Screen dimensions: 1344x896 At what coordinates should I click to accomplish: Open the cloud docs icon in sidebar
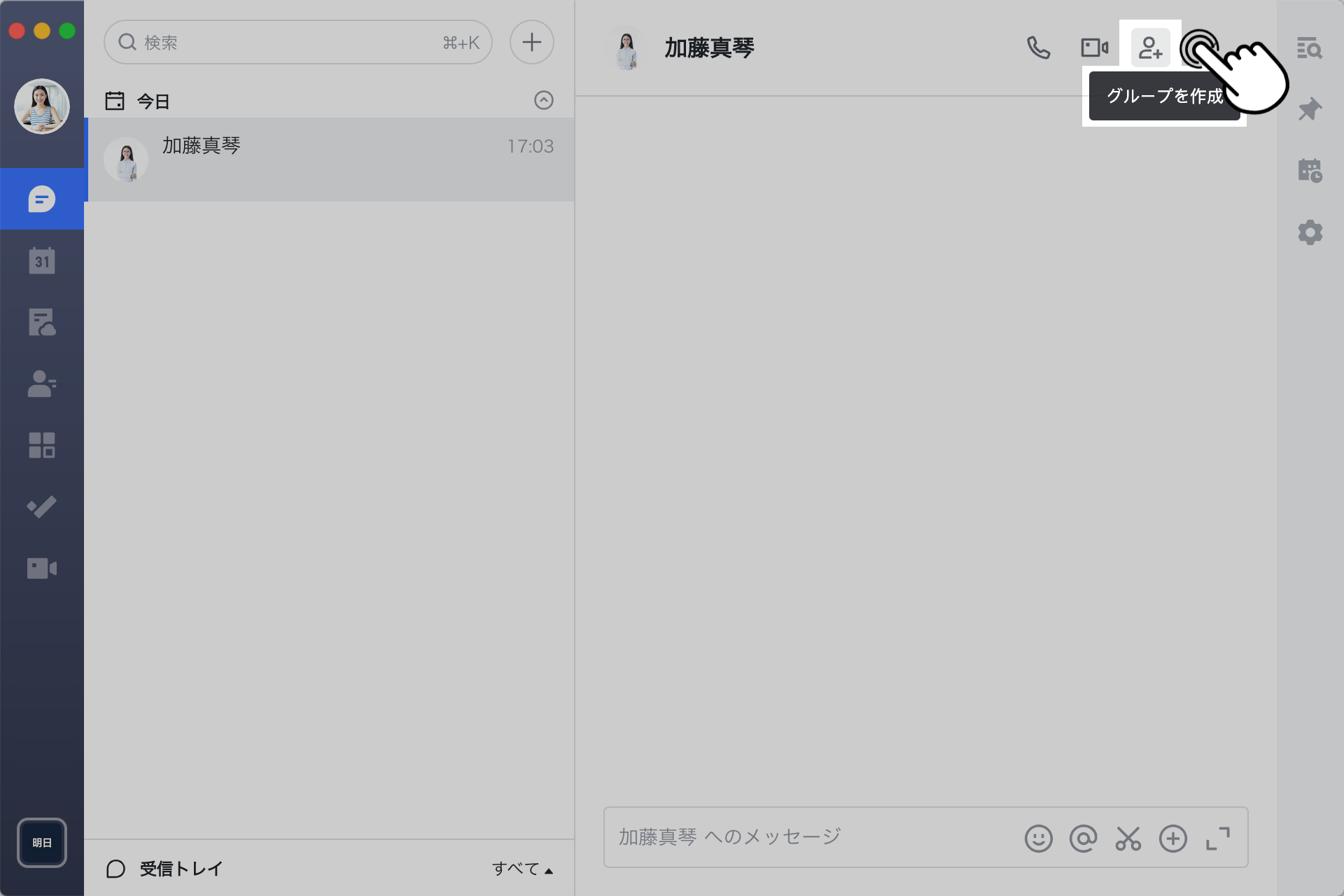pyautogui.click(x=42, y=323)
